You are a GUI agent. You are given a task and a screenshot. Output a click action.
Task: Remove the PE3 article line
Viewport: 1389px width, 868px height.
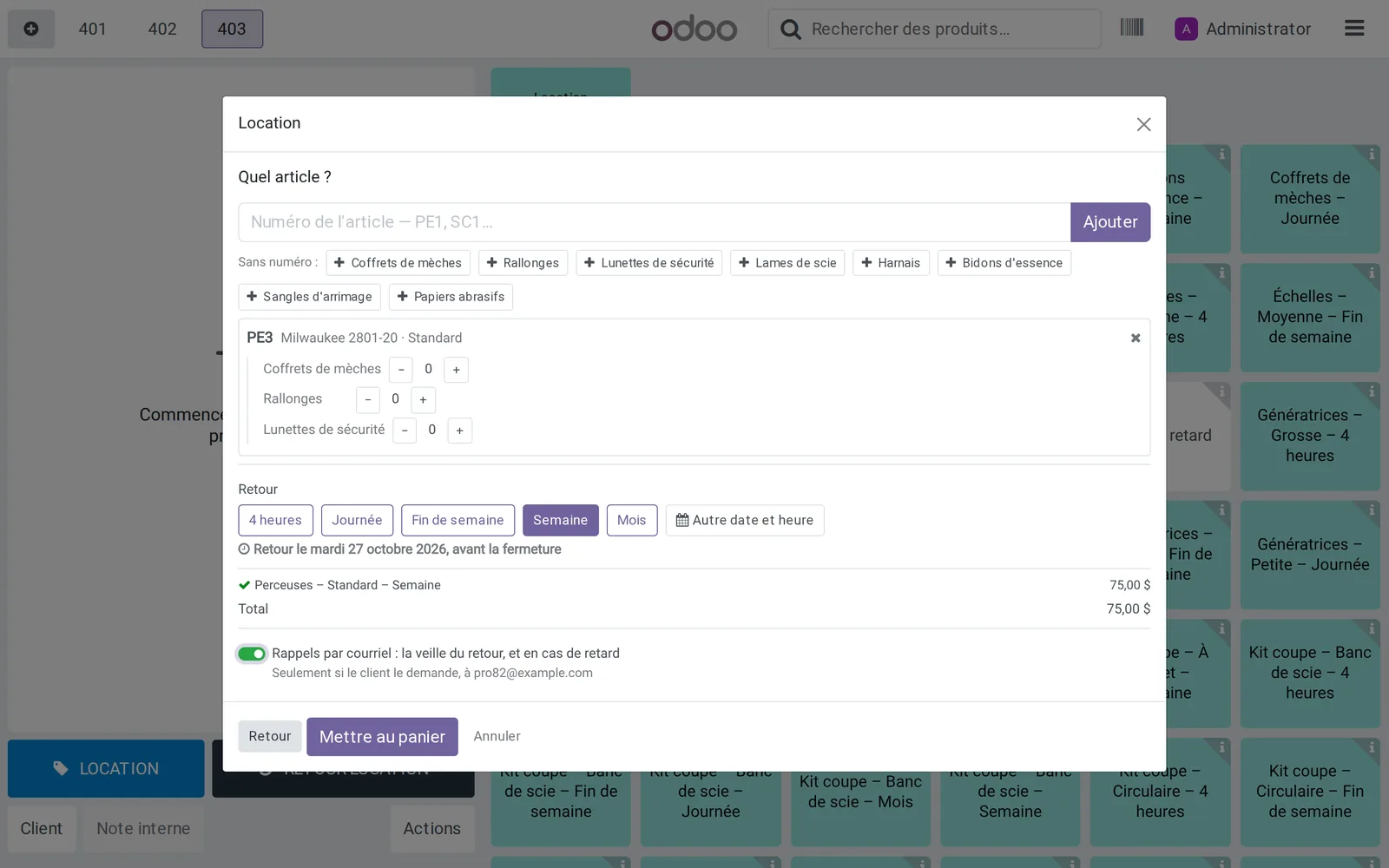click(x=1136, y=338)
